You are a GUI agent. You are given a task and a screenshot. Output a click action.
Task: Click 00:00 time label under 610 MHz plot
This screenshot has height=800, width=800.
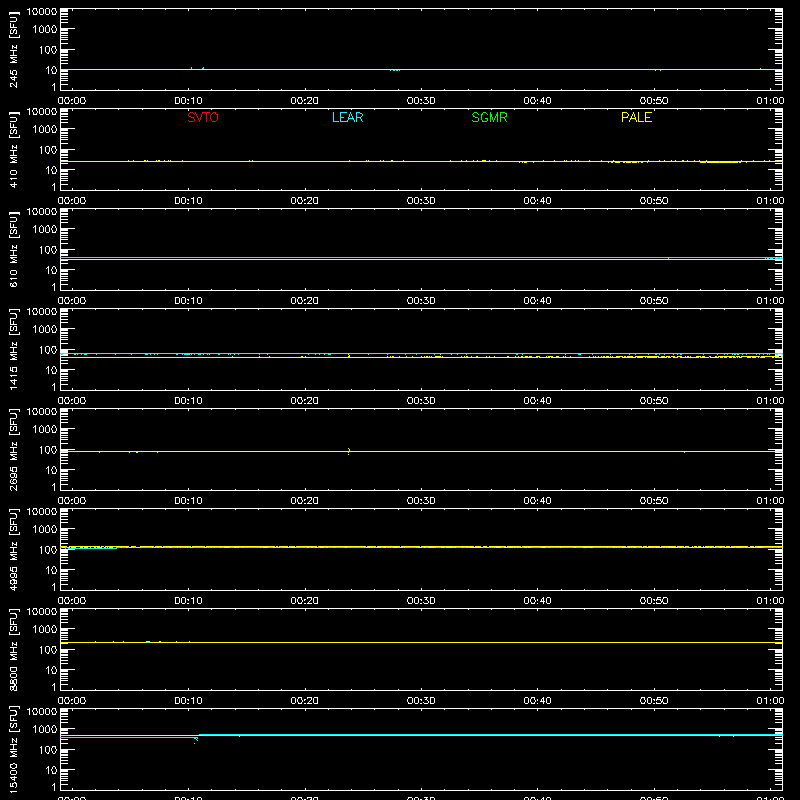[72, 301]
